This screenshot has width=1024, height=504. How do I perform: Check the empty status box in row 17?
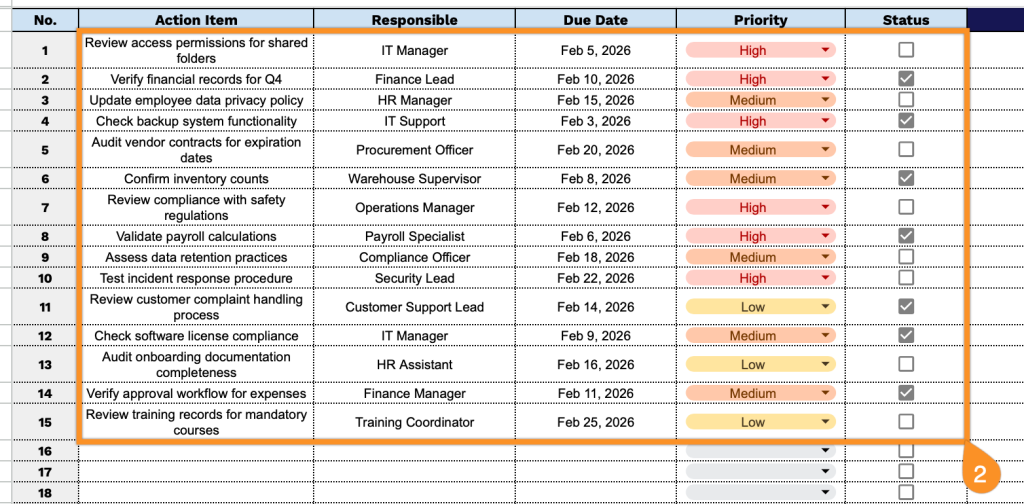(x=906, y=471)
